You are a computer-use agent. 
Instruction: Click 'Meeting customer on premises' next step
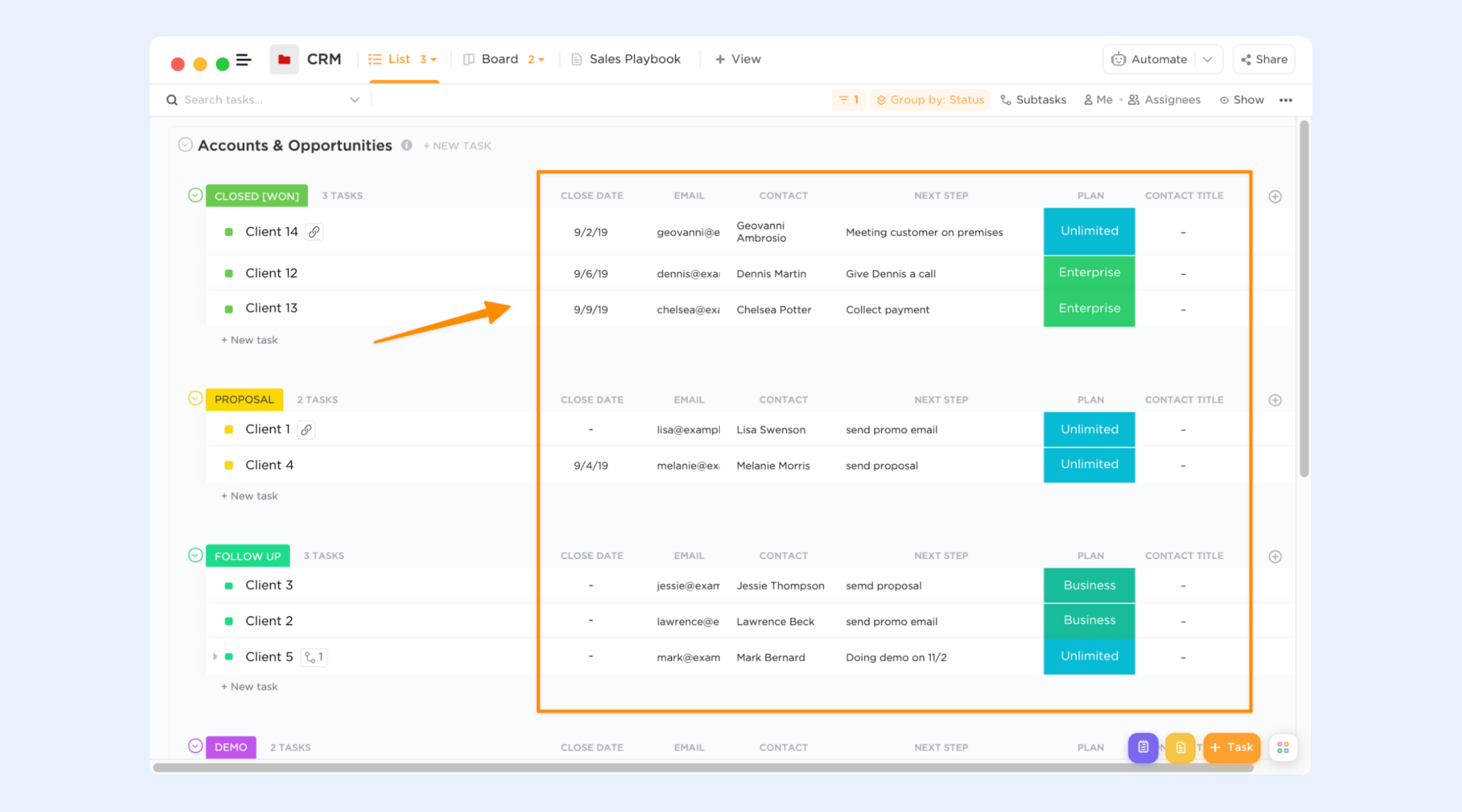click(924, 233)
